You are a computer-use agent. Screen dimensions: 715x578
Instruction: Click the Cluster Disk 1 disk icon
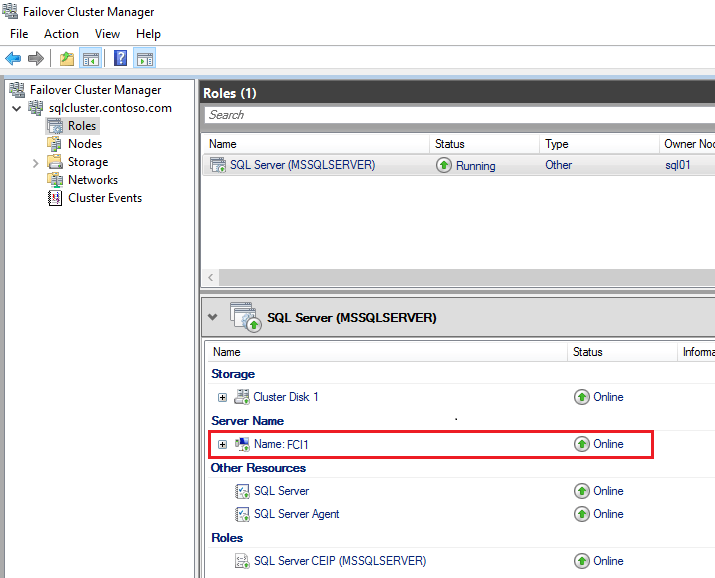pos(242,397)
